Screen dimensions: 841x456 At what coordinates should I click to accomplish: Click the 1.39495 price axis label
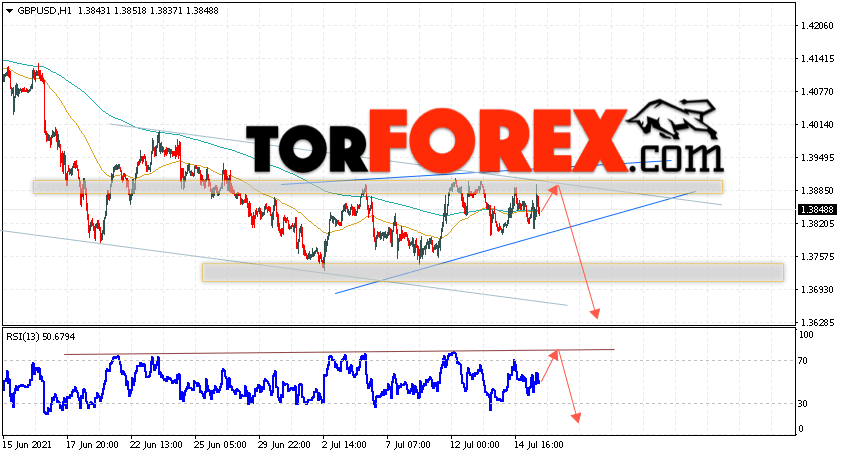(817, 158)
